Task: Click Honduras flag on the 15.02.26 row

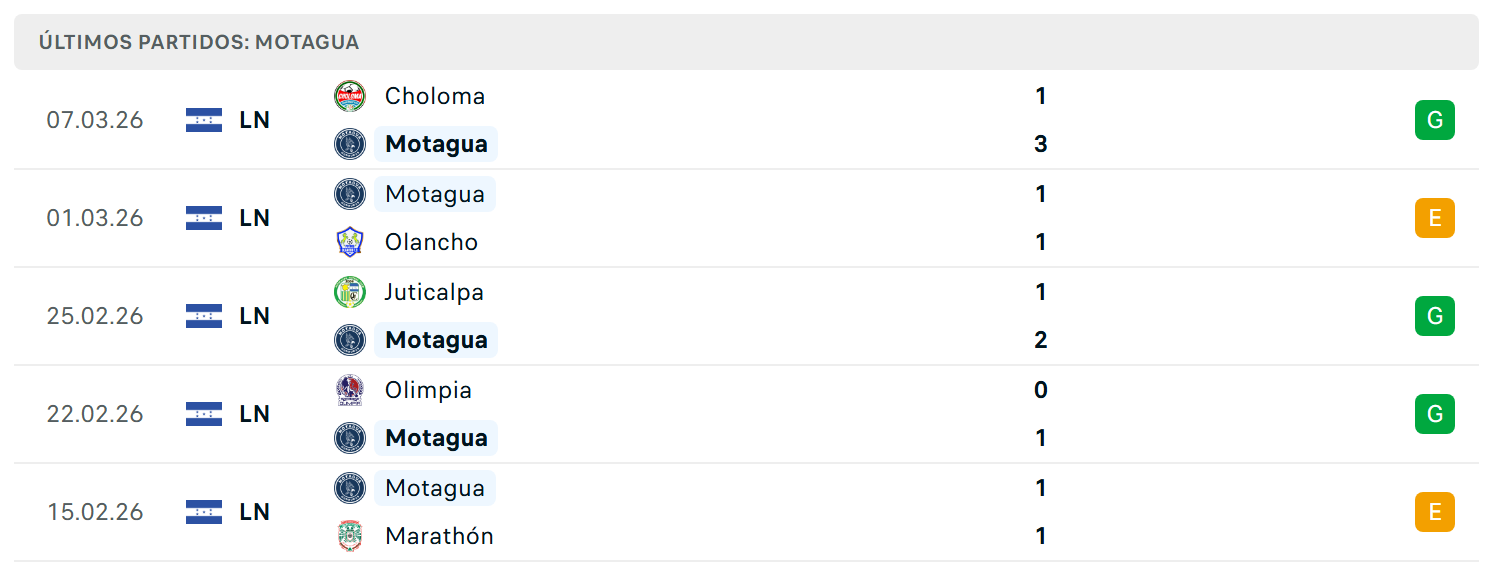Action: tap(204, 512)
